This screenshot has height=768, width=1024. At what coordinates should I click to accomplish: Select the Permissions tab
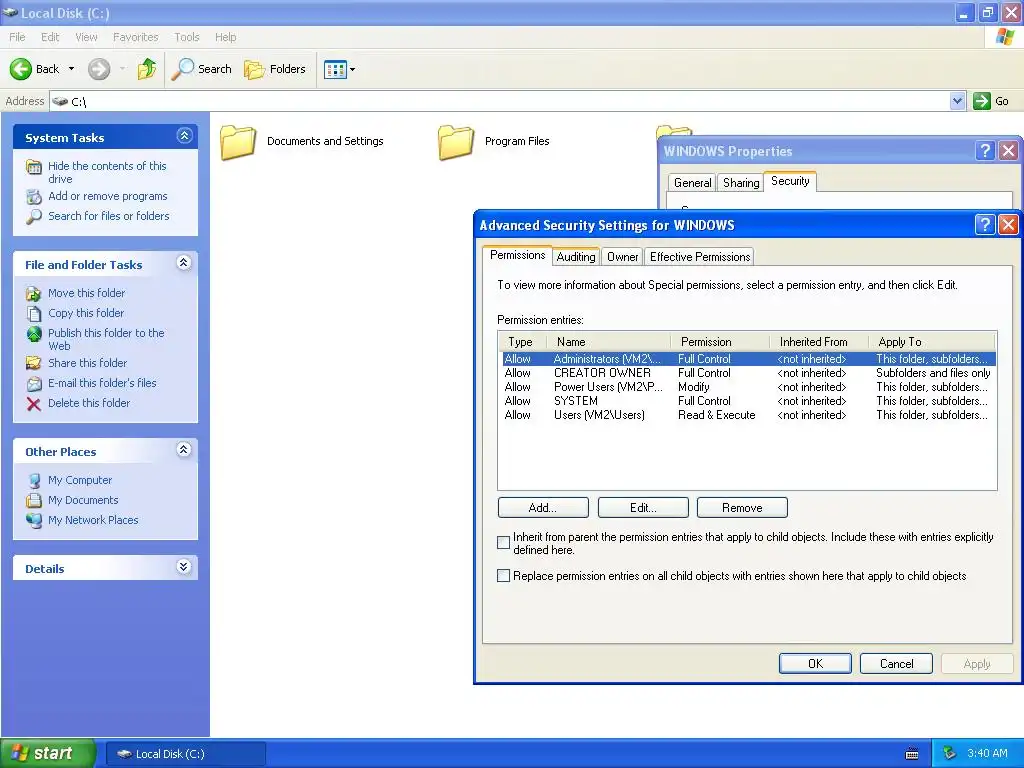pyautogui.click(x=517, y=255)
